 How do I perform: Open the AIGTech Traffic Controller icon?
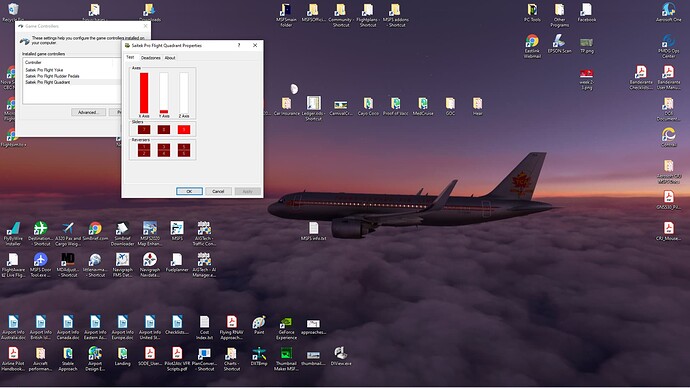[204, 233]
